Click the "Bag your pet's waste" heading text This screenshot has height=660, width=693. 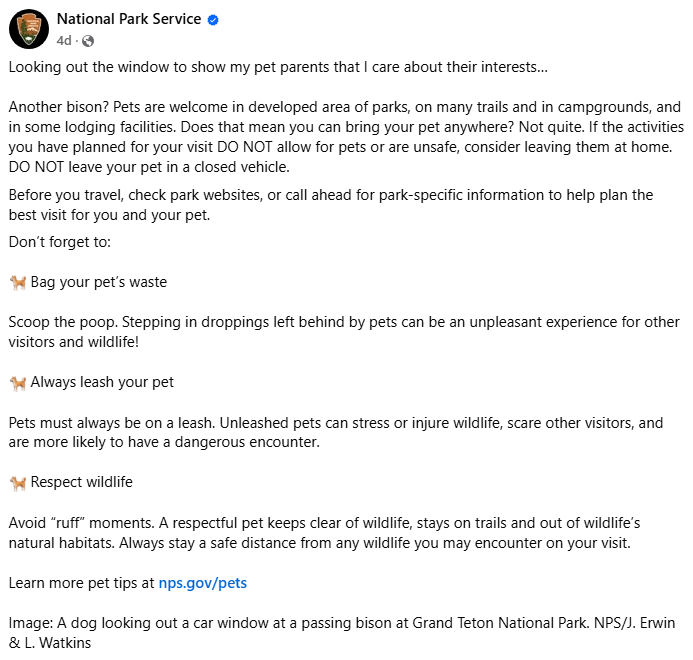click(x=99, y=282)
